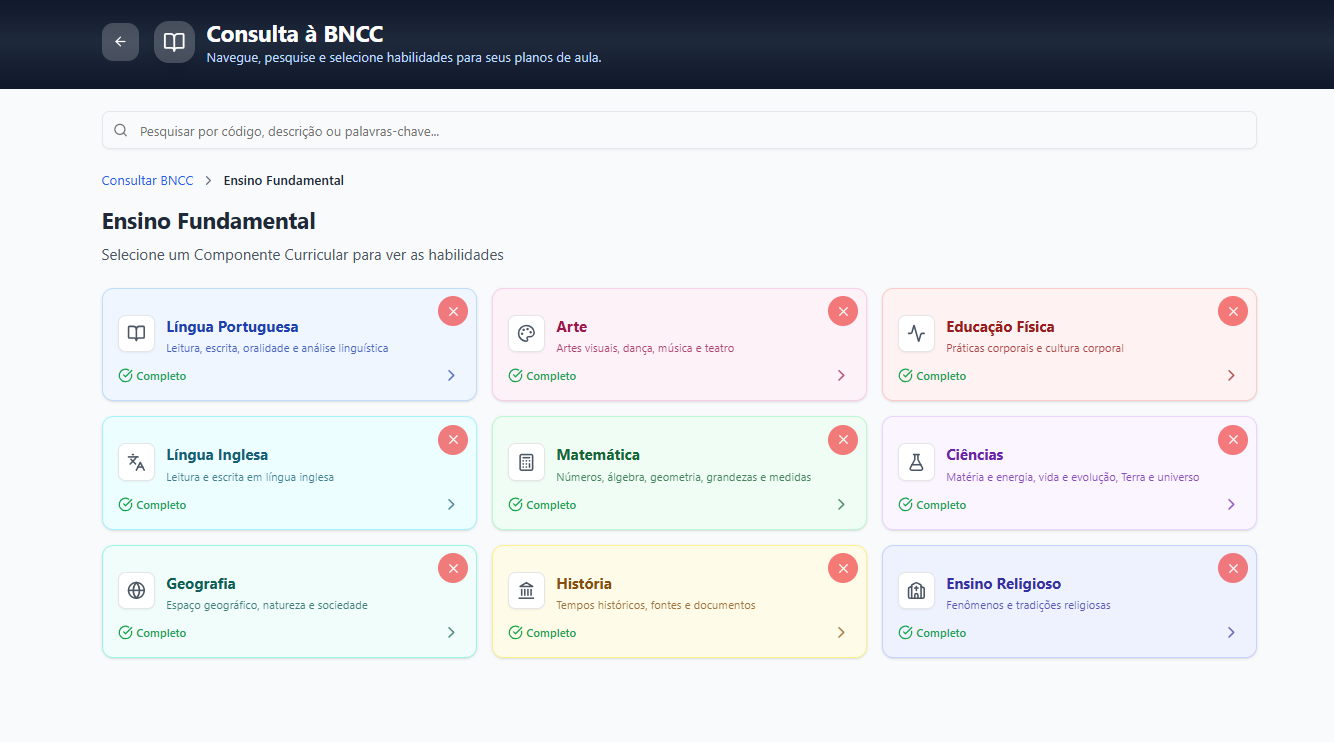This screenshot has height=742, width=1334.
Task: Click the check-circle icon on Matemática card
Action: coord(515,505)
